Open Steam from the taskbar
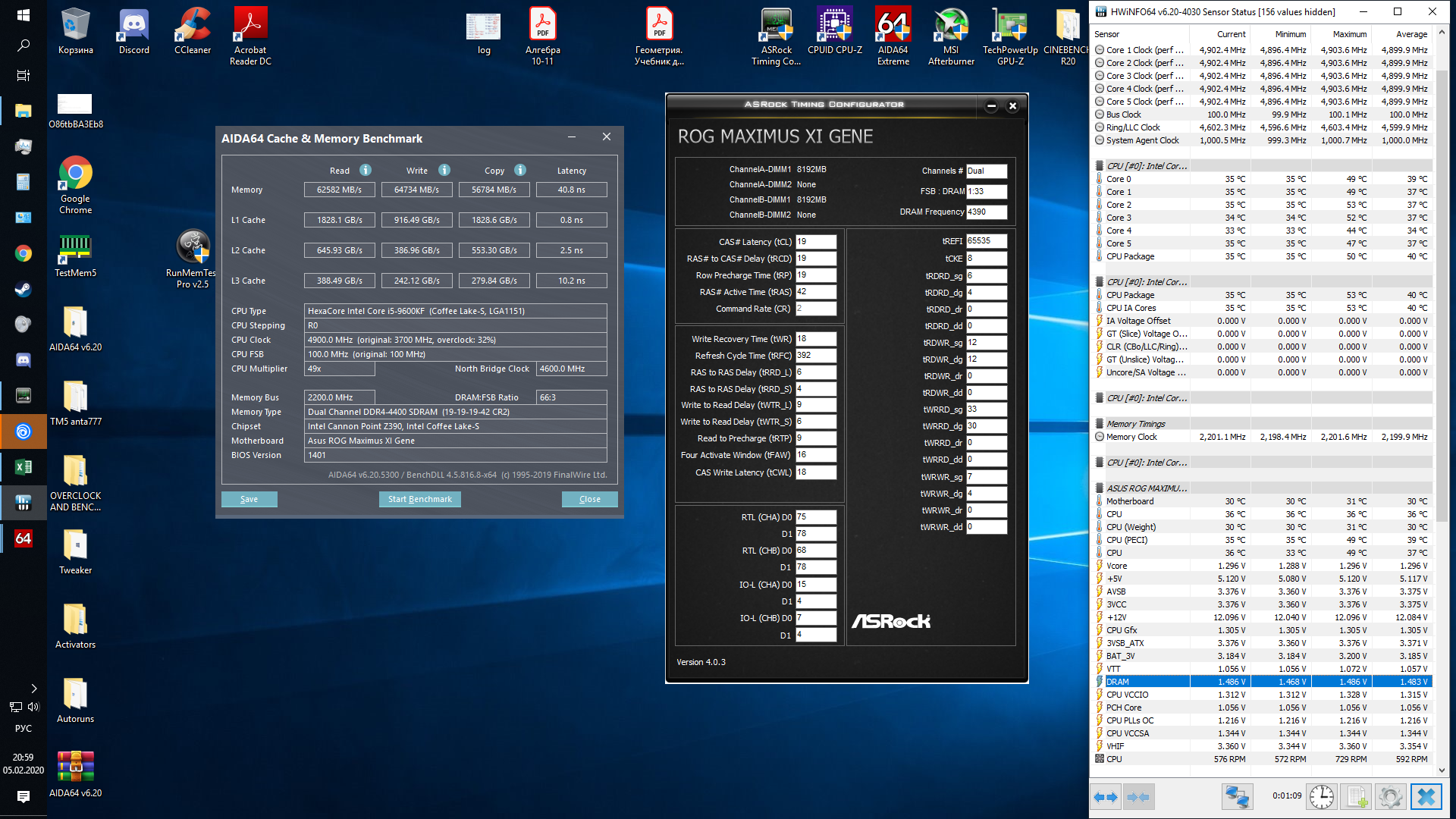The height and width of the screenshot is (819, 1456). [23, 289]
